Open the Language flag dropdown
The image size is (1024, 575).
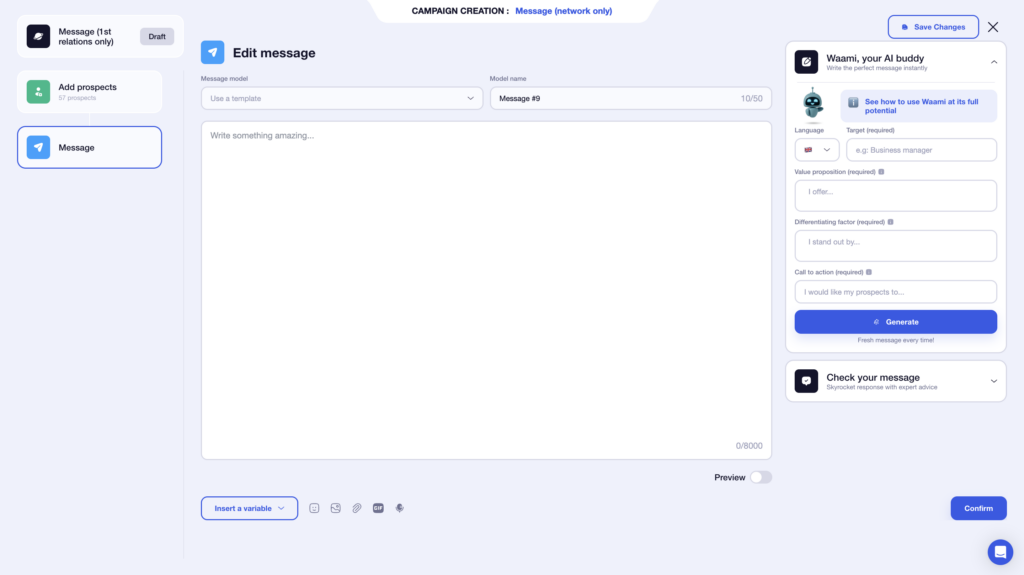point(817,150)
